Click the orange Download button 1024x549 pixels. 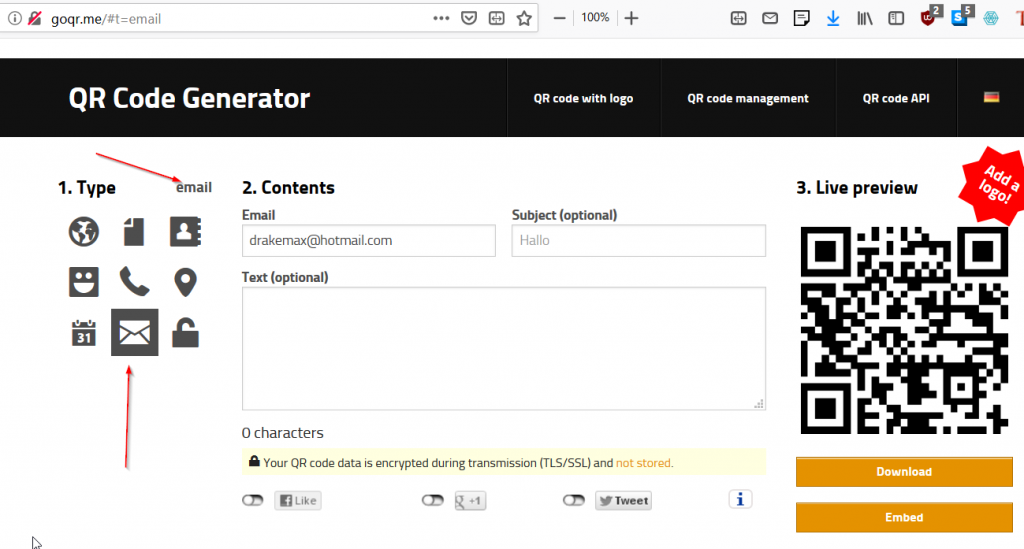pyautogui.click(x=904, y=472)
